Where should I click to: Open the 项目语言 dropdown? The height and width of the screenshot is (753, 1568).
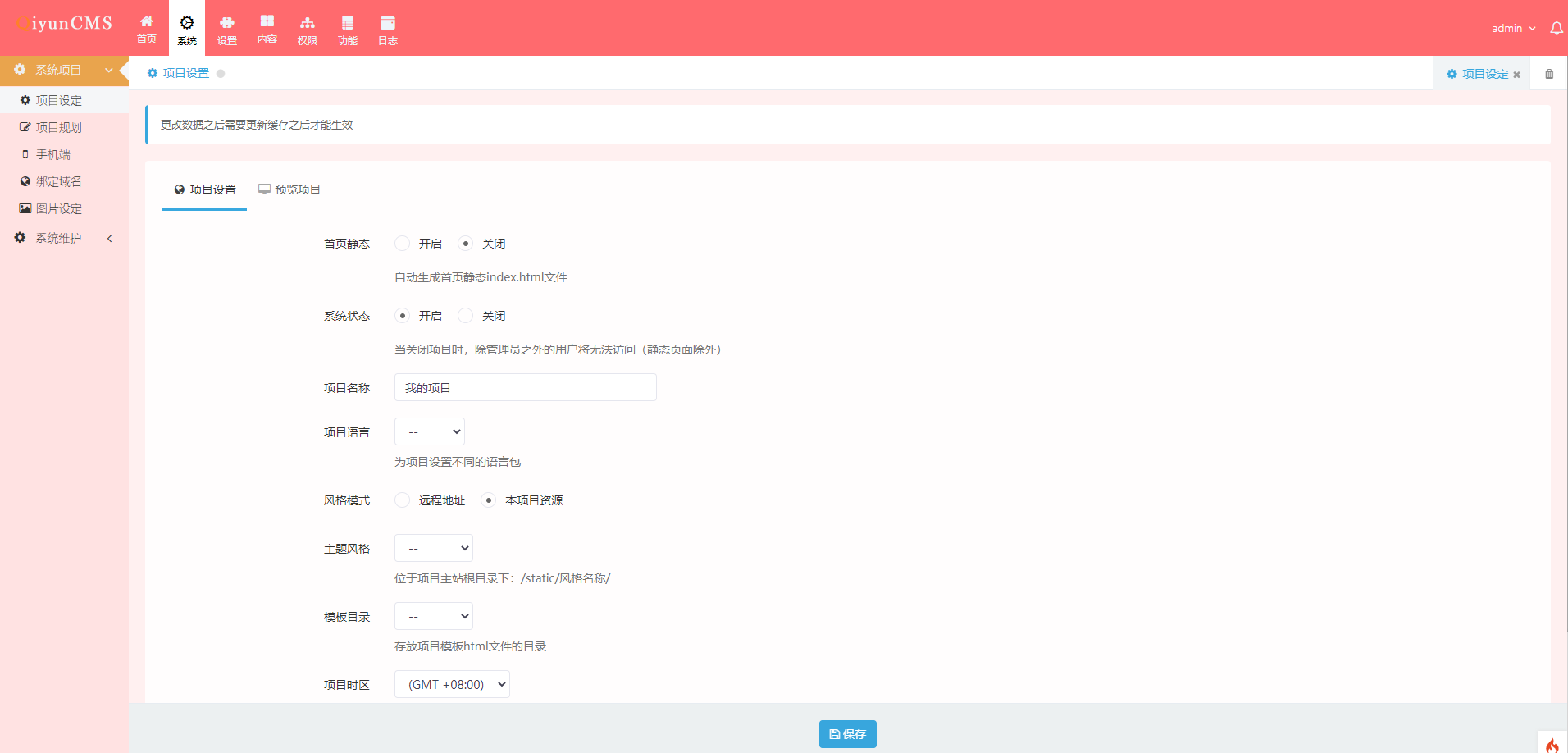coord(430,432)
